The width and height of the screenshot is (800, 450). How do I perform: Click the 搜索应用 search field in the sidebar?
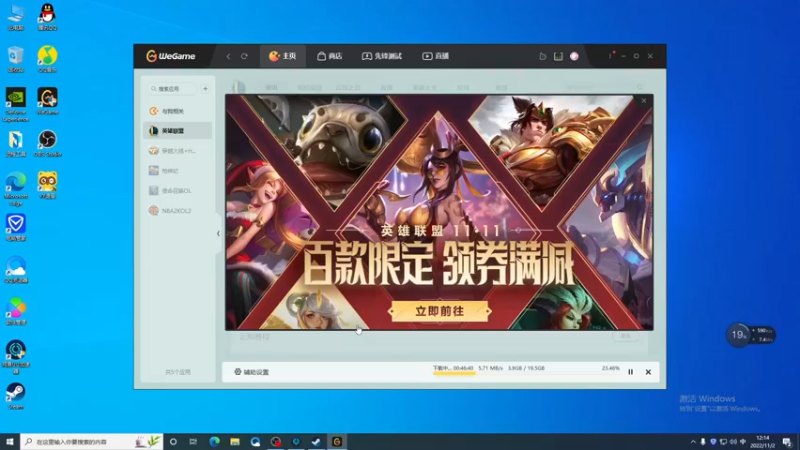click(x=172, y=89)
